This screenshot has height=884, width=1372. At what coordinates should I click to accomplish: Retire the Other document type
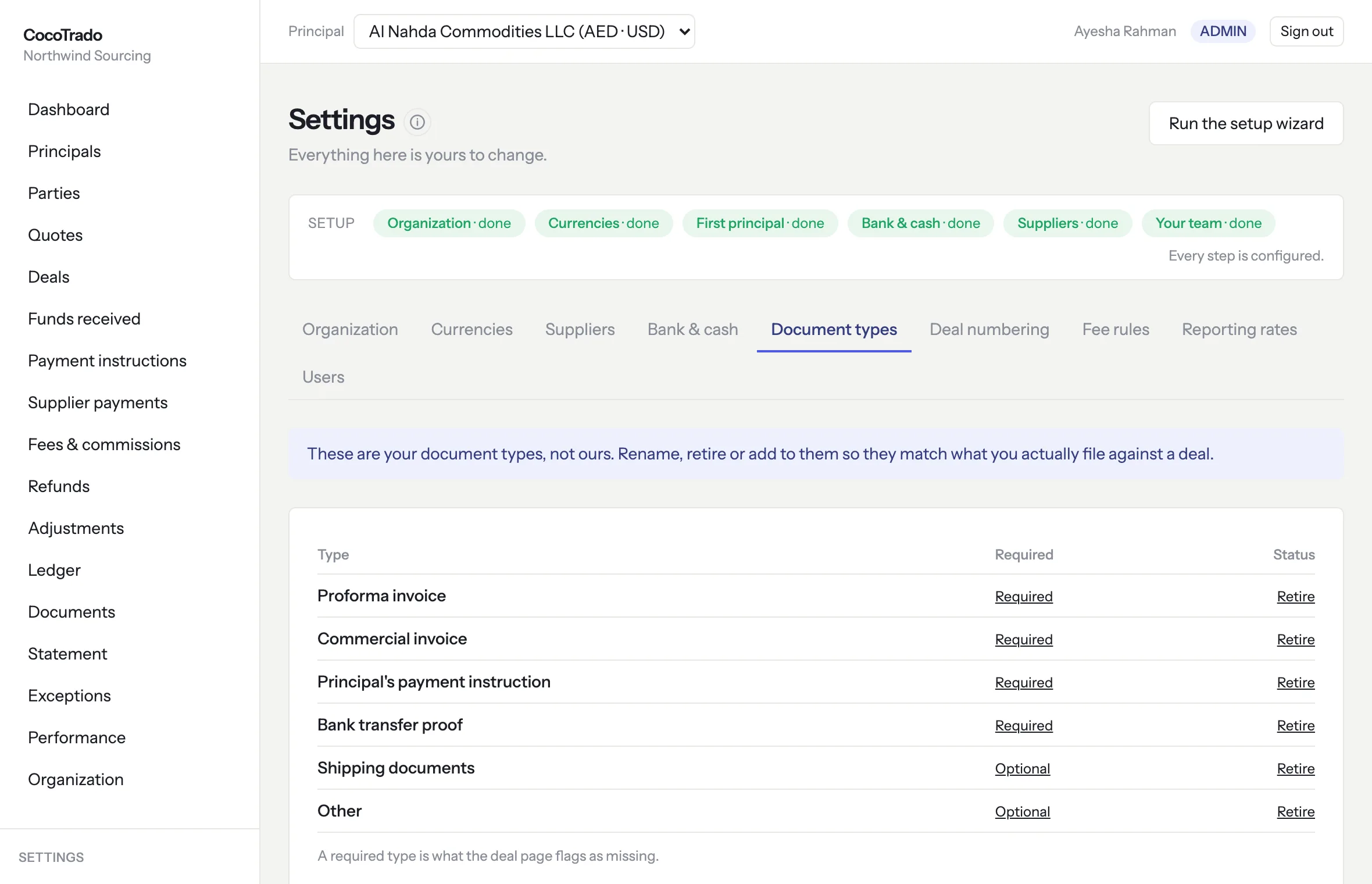(1295, 811)
